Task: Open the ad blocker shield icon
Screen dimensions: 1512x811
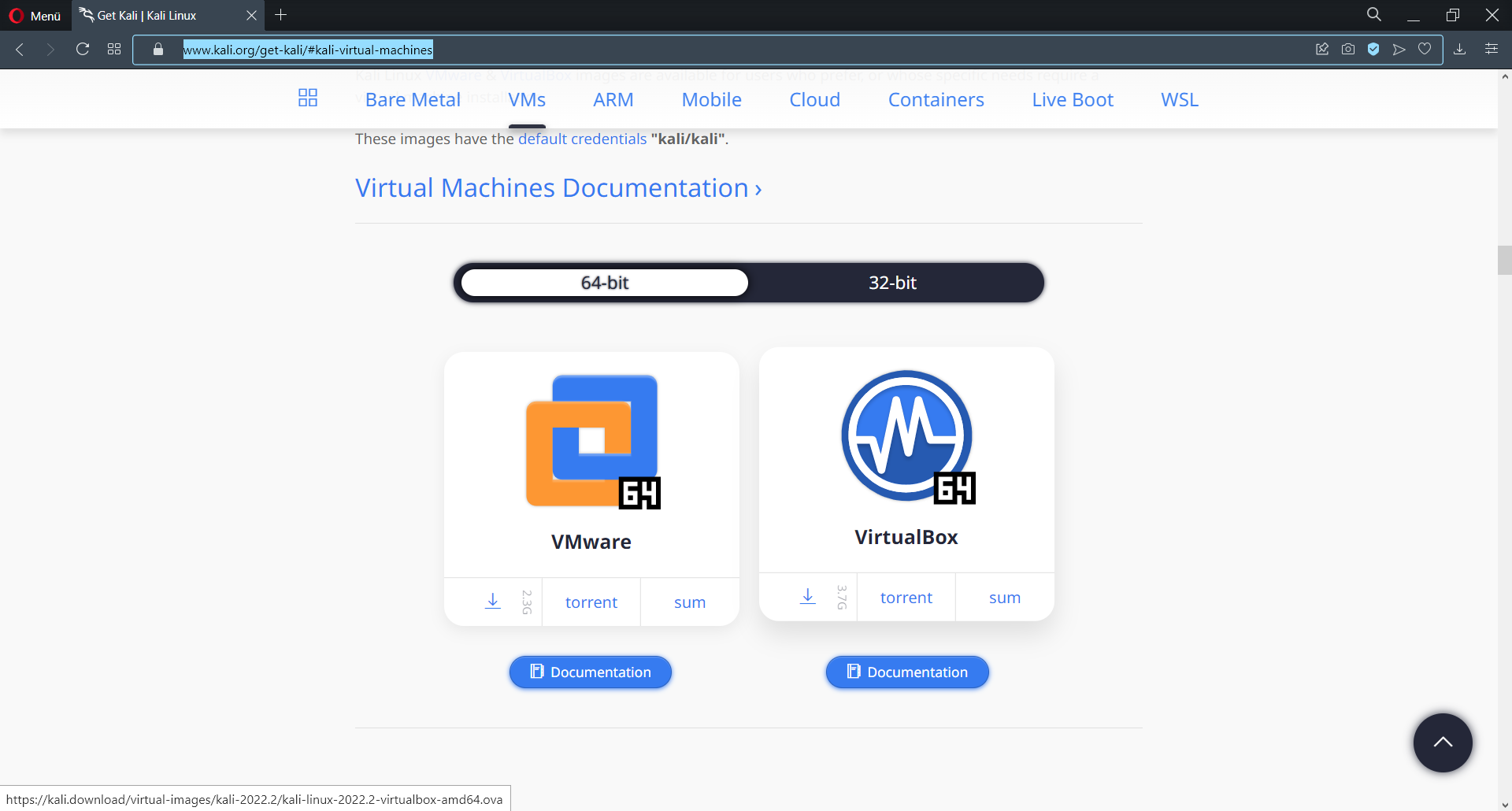Action: tap(1373, 50)
